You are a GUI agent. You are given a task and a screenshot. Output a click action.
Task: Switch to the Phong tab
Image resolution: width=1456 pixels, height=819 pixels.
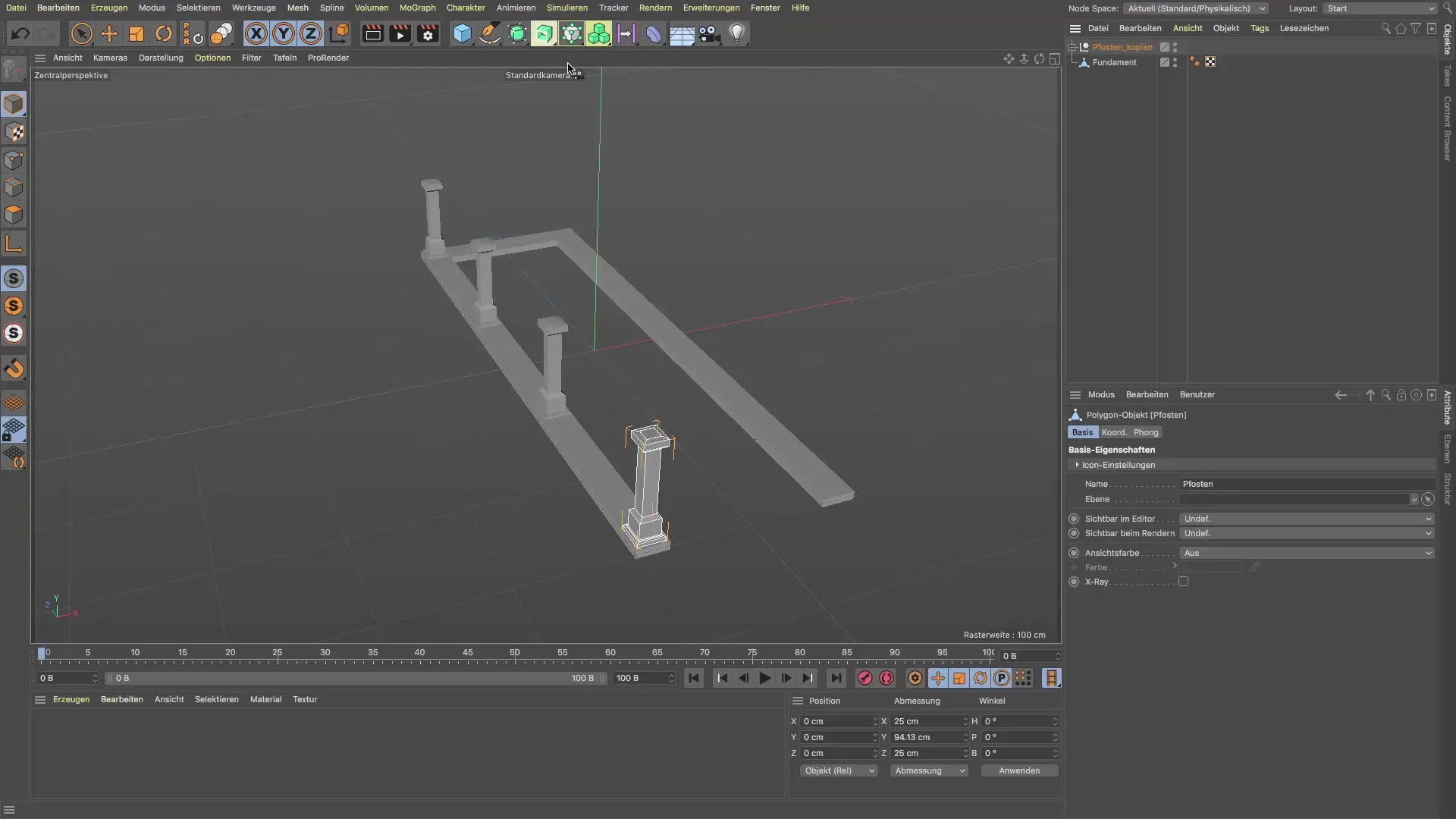[1146, 432]
